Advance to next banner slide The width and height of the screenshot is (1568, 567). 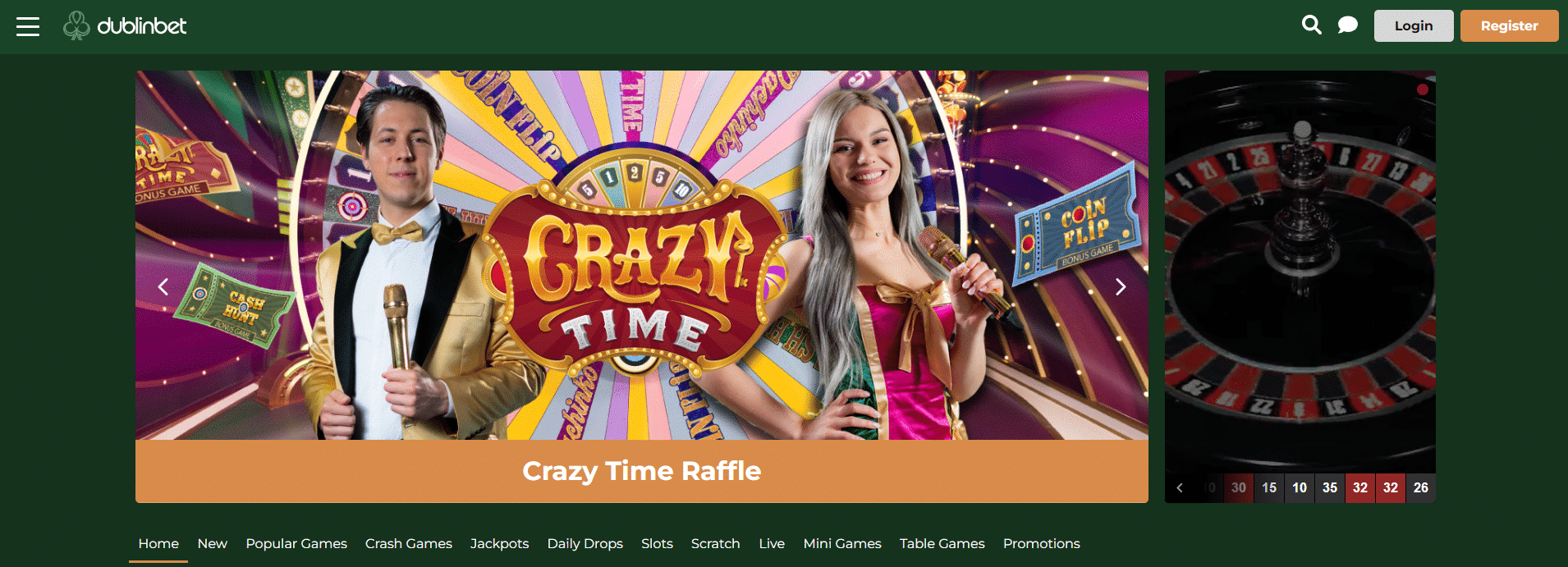pyautogui.click(x=1120, y=286)
